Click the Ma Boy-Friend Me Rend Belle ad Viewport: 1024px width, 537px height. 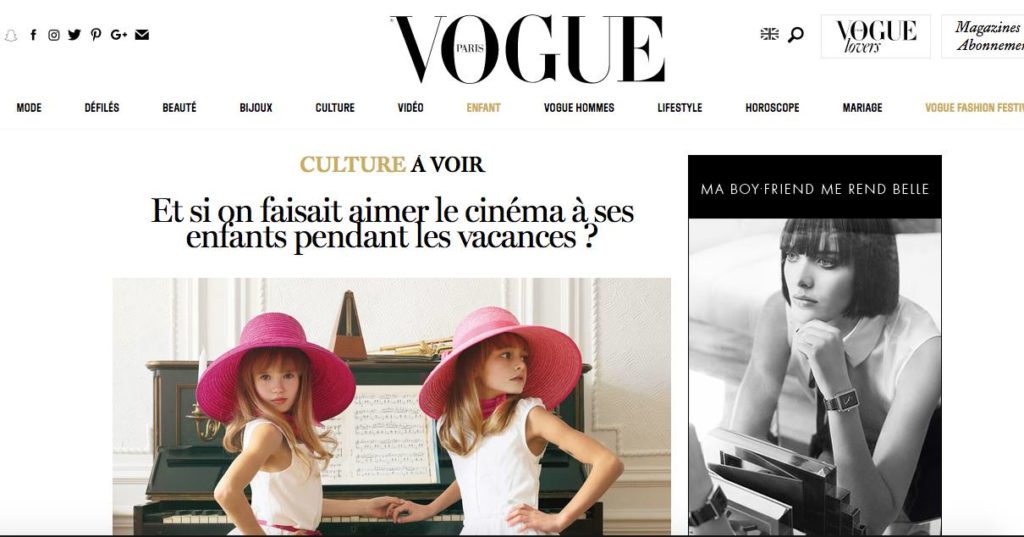click(x=815, y=345)
